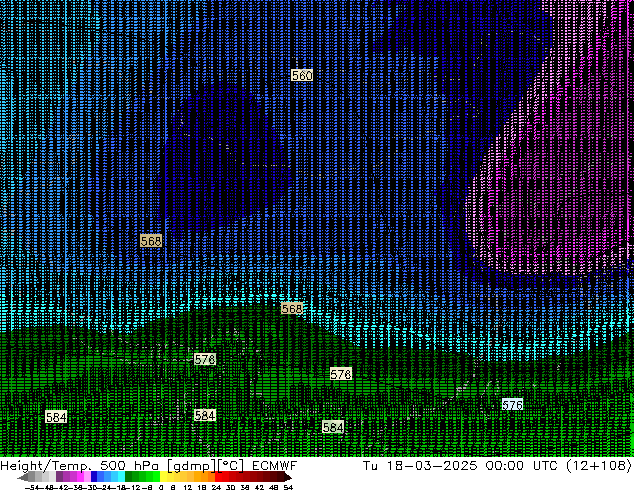This screenshot has width=634, height=490.
Task: Pick the cyan swatch in the legend
Action: click(x=121, y=476)
